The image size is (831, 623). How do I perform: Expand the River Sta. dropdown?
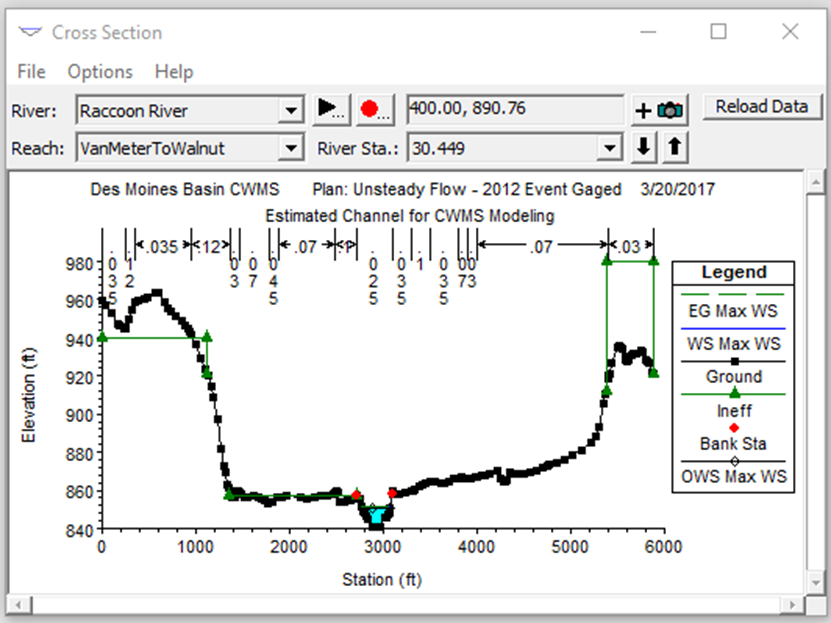(x=609, y=148)
